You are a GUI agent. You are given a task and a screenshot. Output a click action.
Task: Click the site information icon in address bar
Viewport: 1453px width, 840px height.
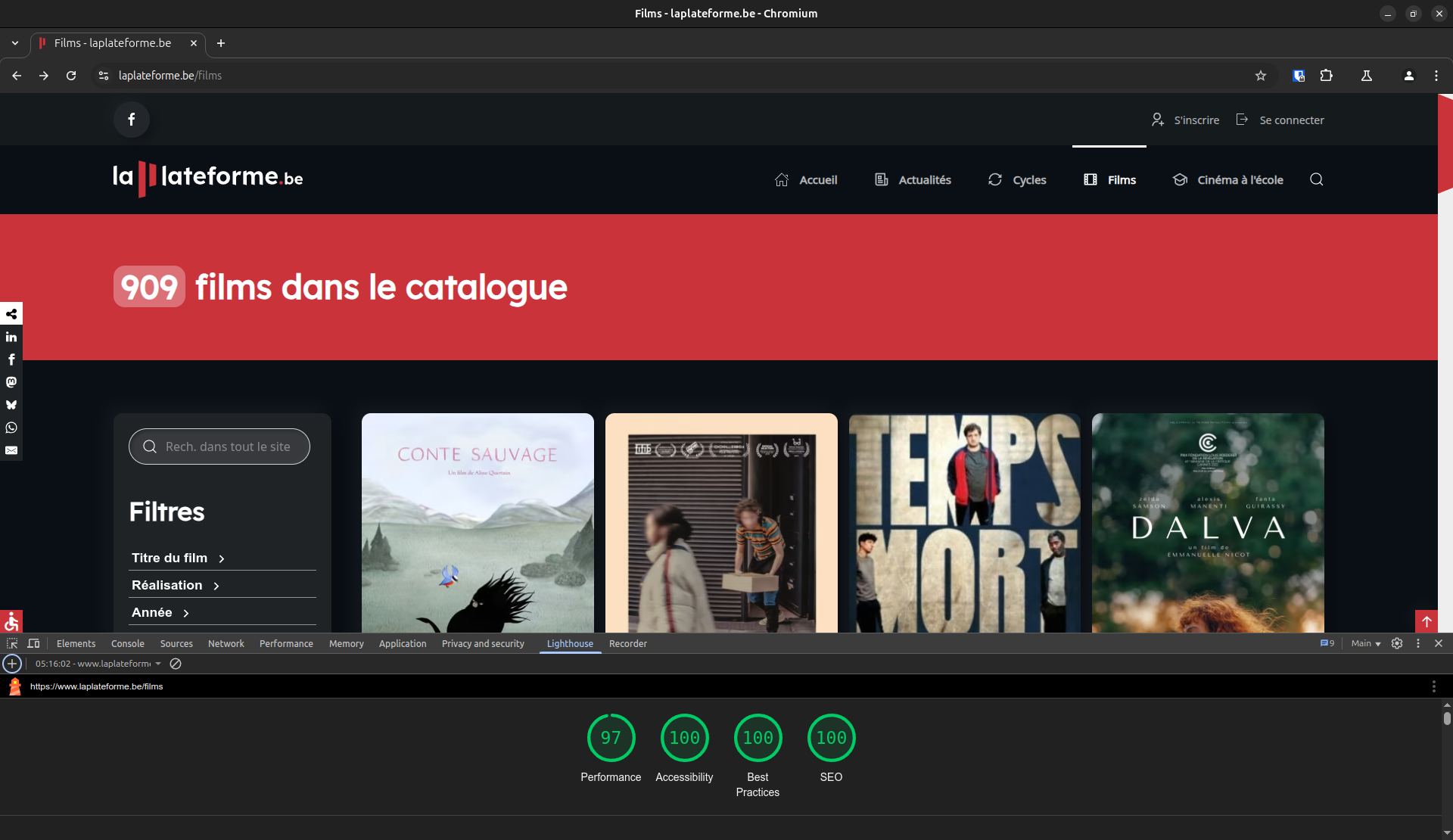104,76
